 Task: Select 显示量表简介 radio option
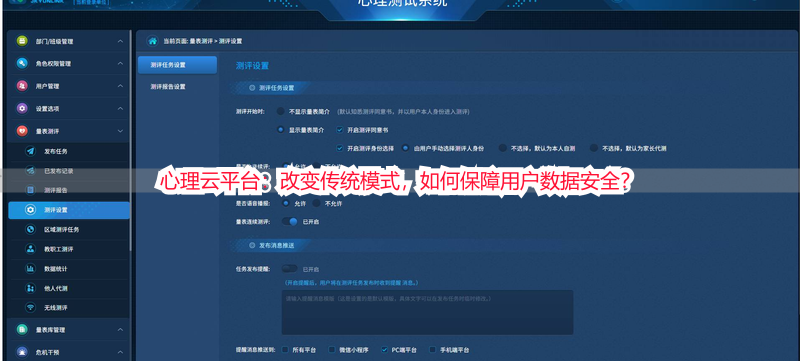[281, 130]
